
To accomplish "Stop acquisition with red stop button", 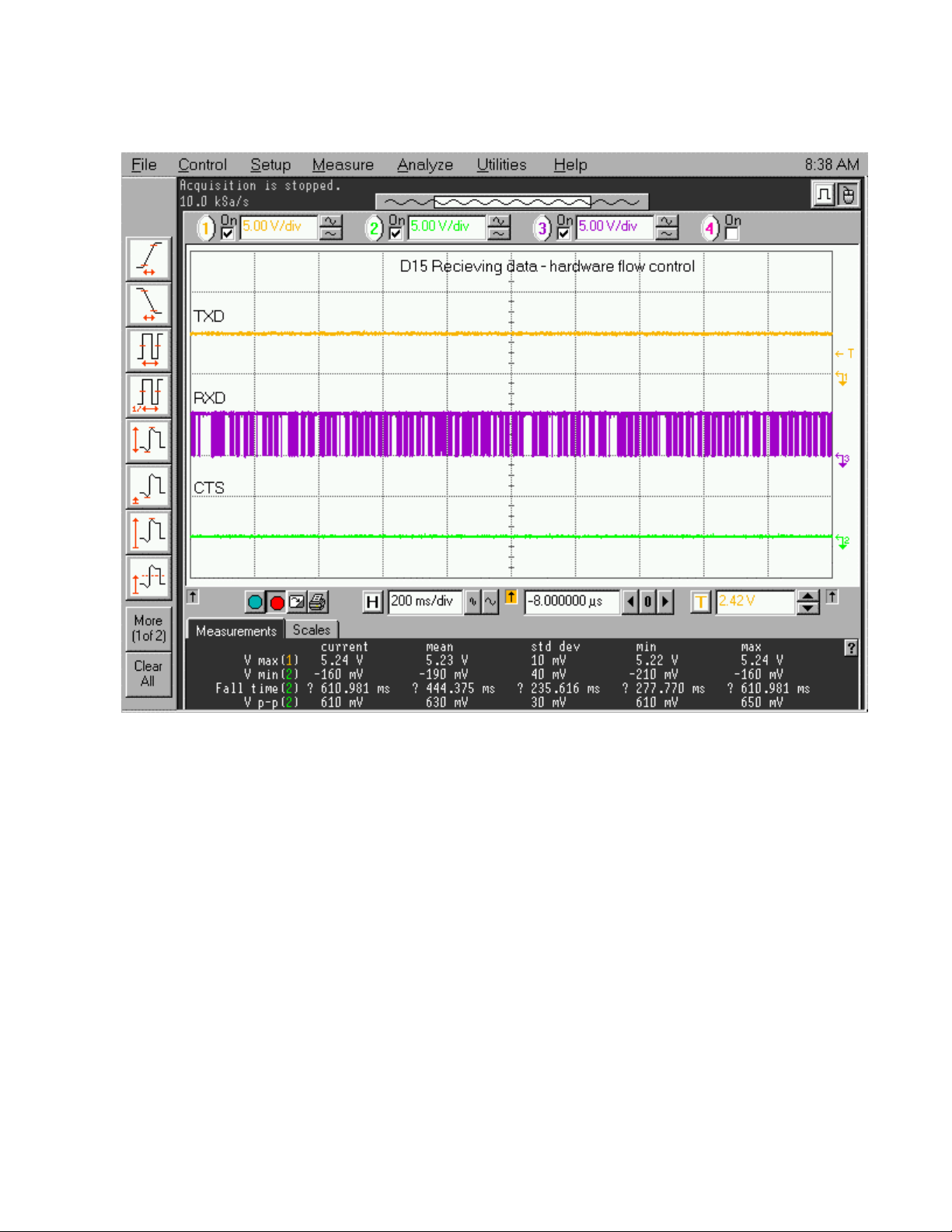I will (277, 602).
